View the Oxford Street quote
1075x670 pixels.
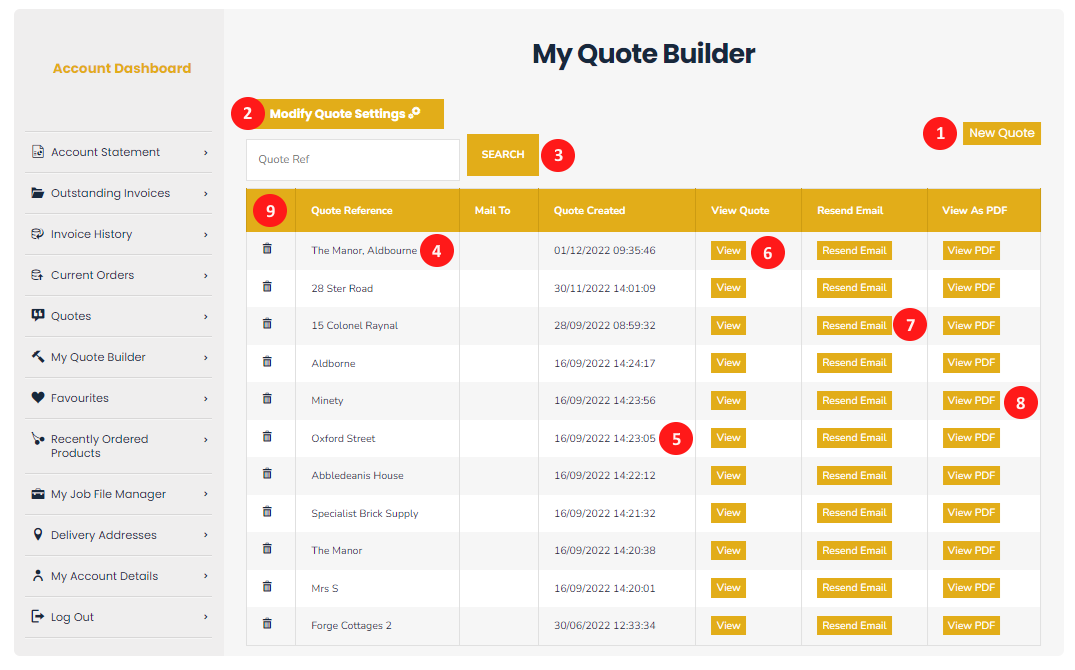coord(728,437)
